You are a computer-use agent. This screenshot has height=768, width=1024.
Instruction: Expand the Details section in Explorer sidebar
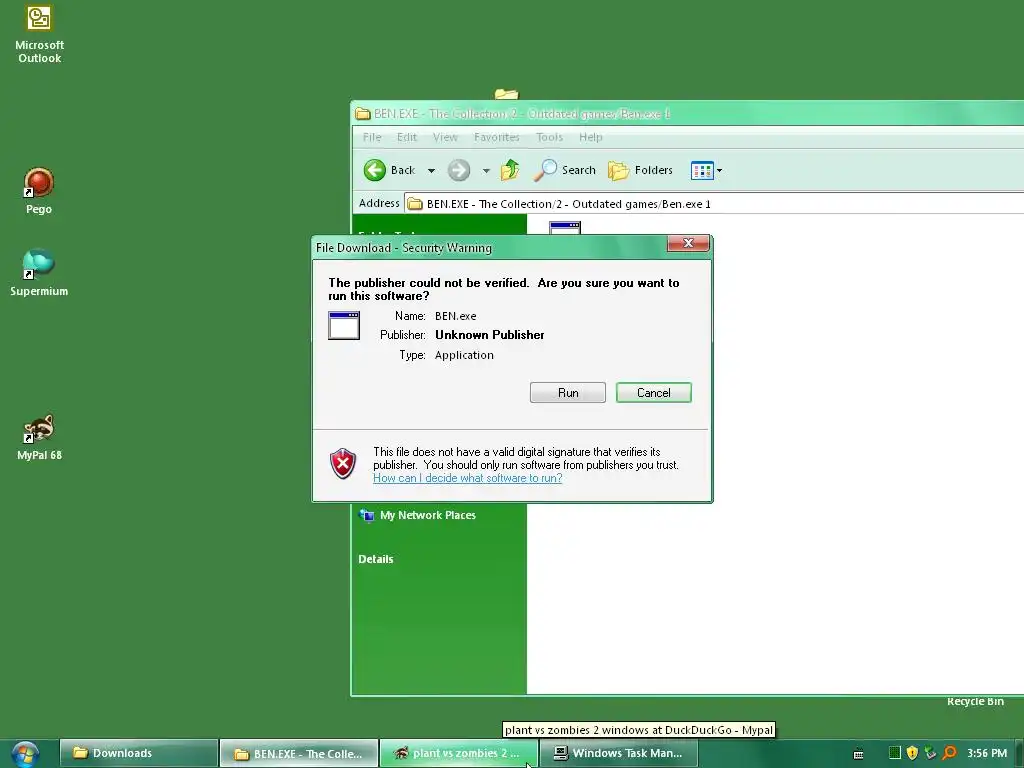tap(376, 559)
